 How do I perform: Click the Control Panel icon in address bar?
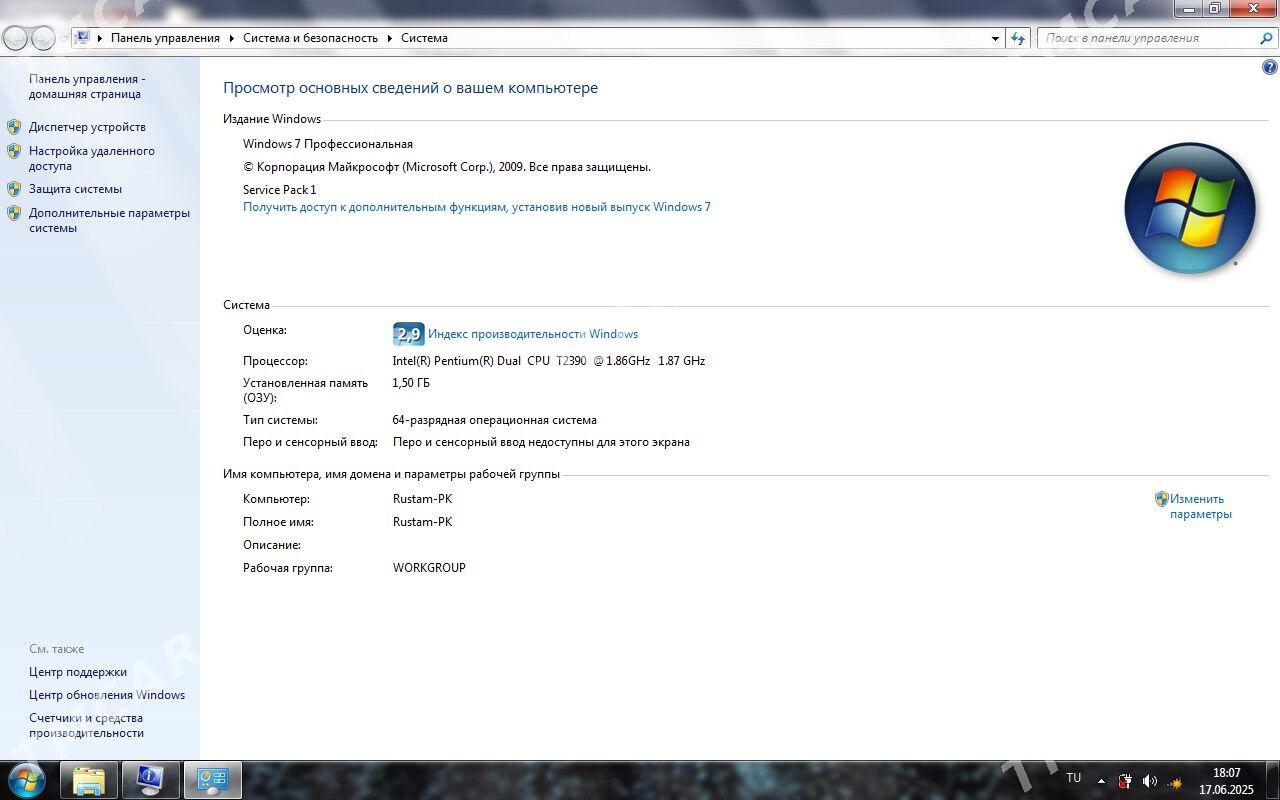(x=83, y=37)
